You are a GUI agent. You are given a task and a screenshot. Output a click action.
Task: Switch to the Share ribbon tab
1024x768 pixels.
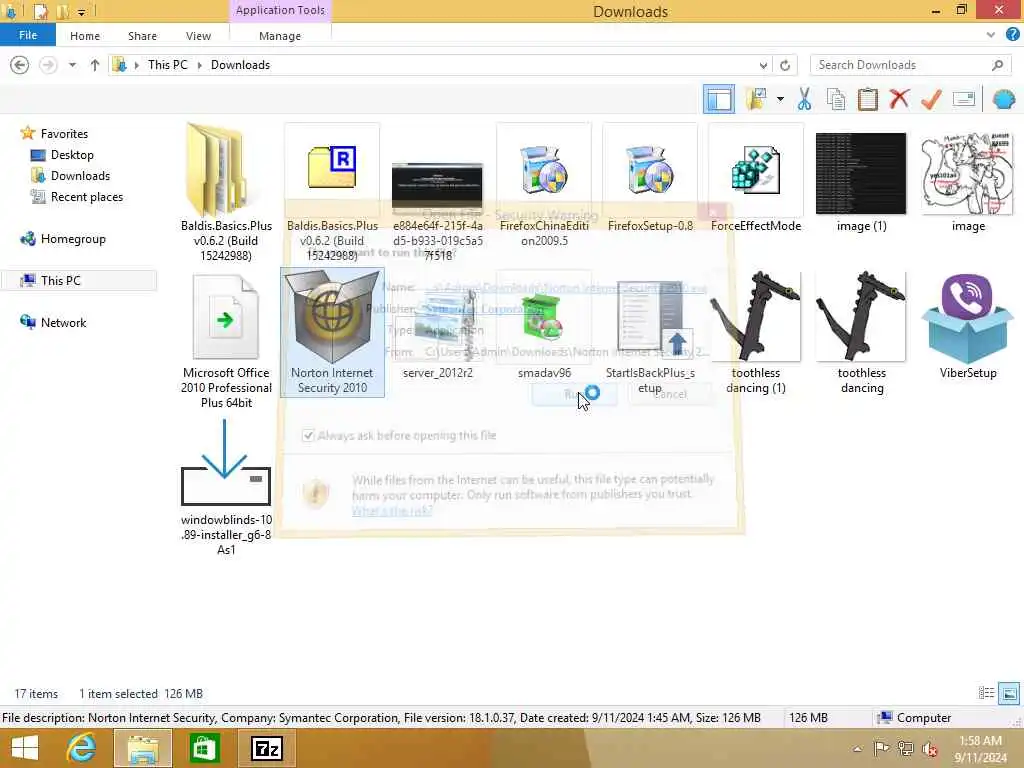[x=142, y=36]
